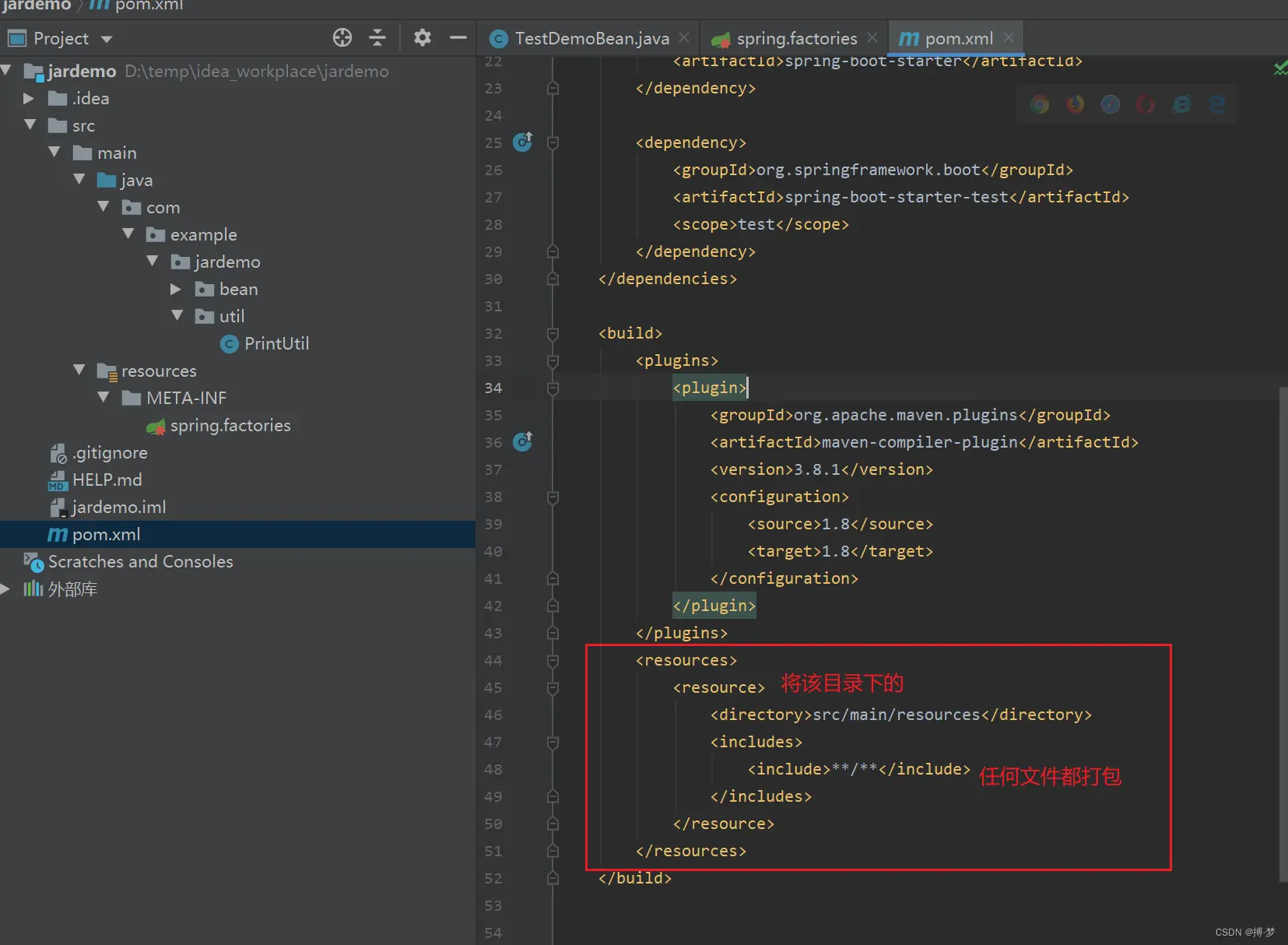Click the green inspection checkmark indicator
Viewport: 1288px width, 945px height.
[1280, 69]
